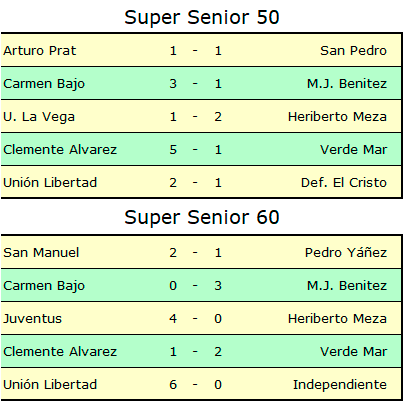Select Juventus team name
Screen dimensions: 403x401
click(x=32, y=319)
